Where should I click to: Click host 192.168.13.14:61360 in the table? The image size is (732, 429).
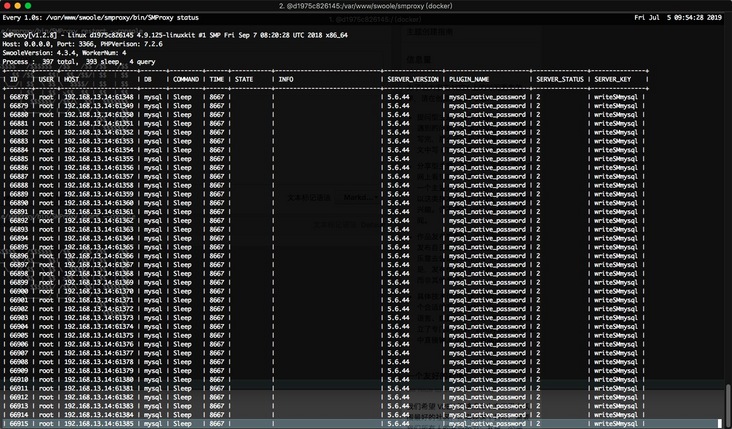[x=98, y=202]
